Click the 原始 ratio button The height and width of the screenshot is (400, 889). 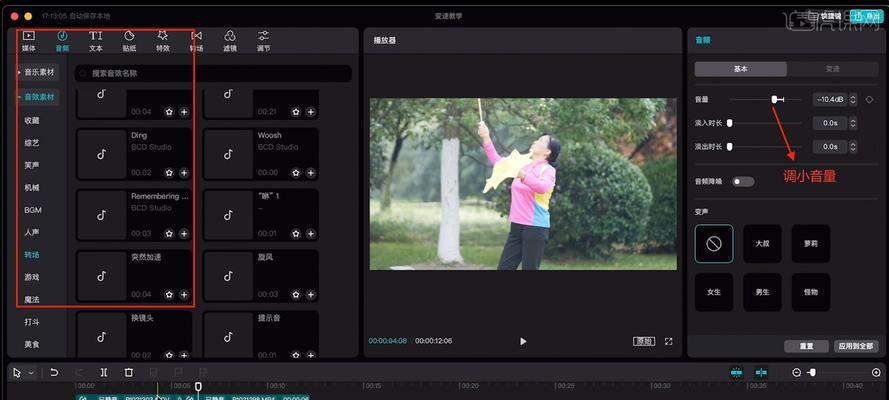644,341
